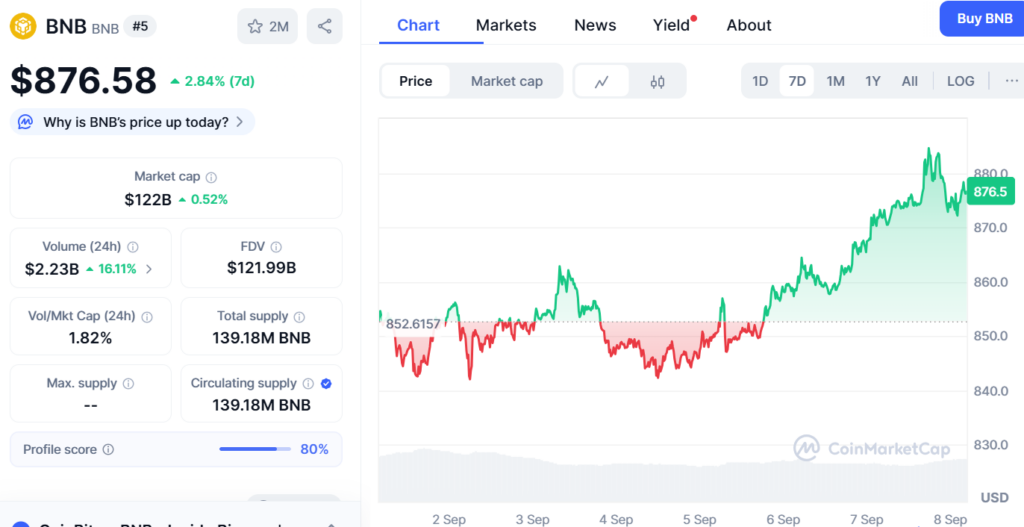
Task: Switch to candlestick chart icon
Action: (657, 81)
